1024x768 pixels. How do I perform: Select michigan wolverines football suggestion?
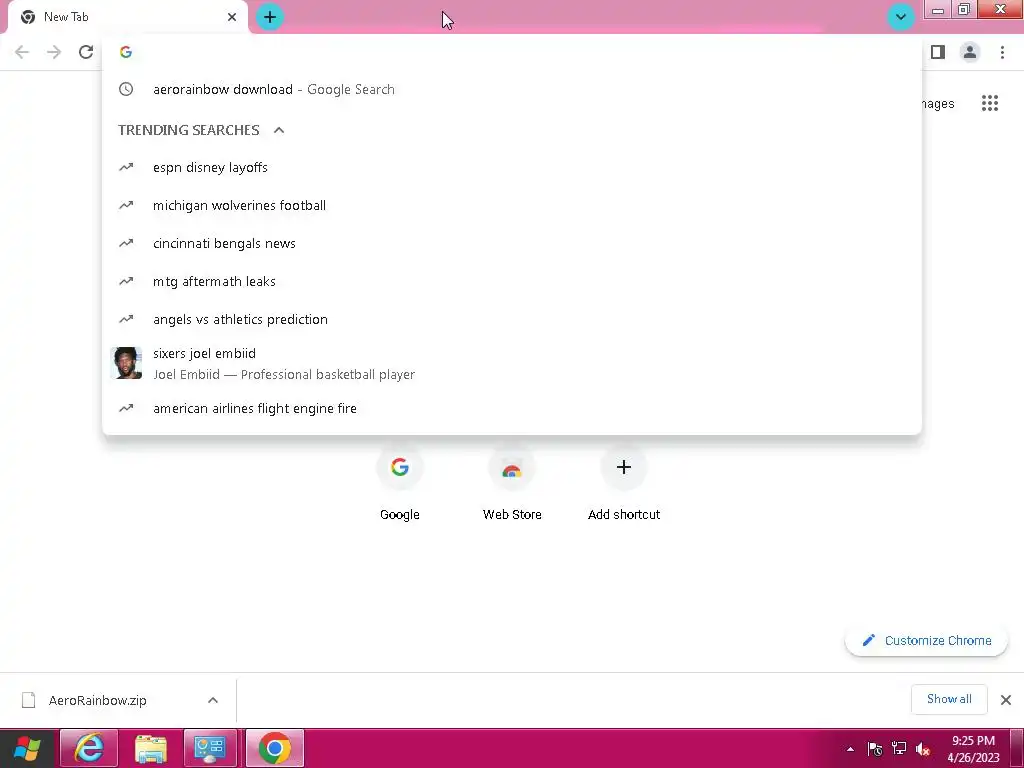coord(512,205)
